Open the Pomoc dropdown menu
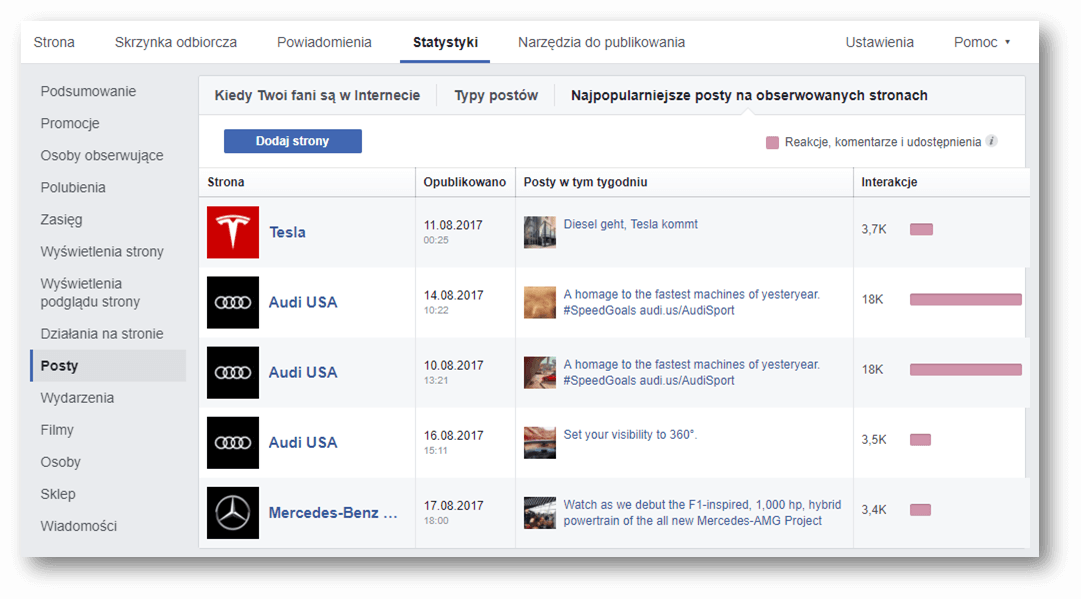The width and height of the screenshot is (1081, 599). pyautogui.click(x=982, y=42)
